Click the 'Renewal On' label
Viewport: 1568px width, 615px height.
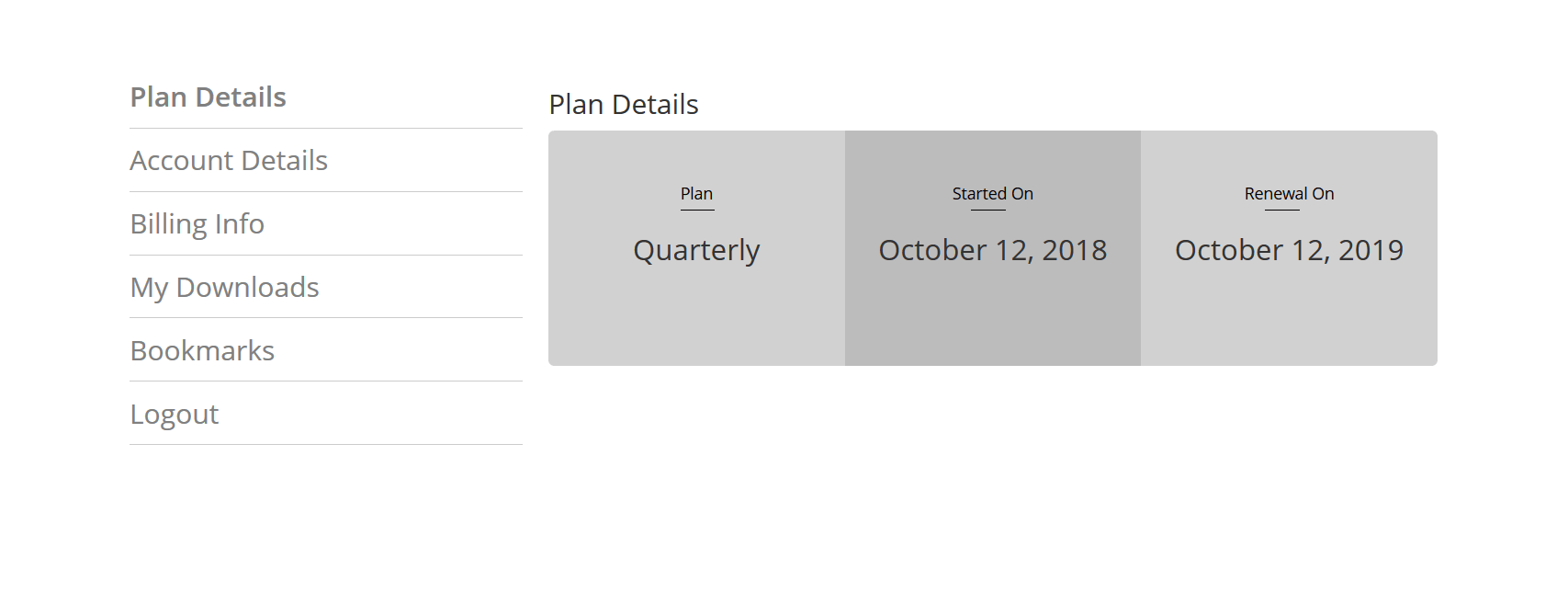pos(1289,194)
